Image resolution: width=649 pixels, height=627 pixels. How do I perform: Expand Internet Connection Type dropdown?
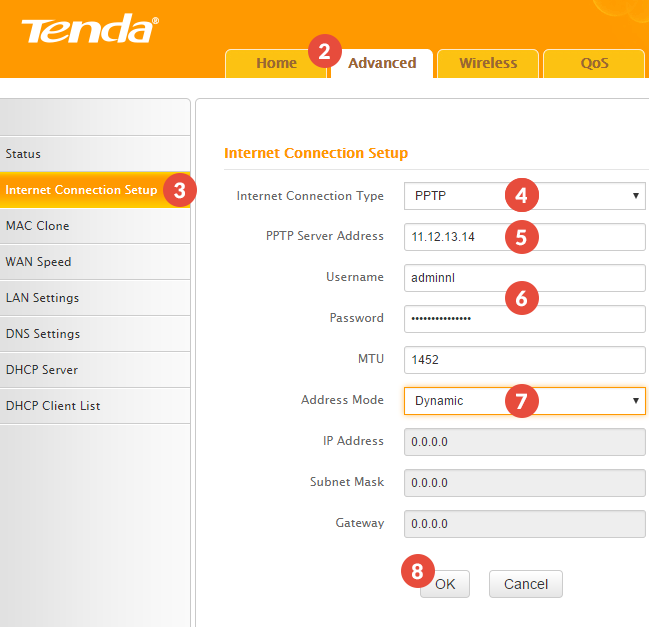524,196
